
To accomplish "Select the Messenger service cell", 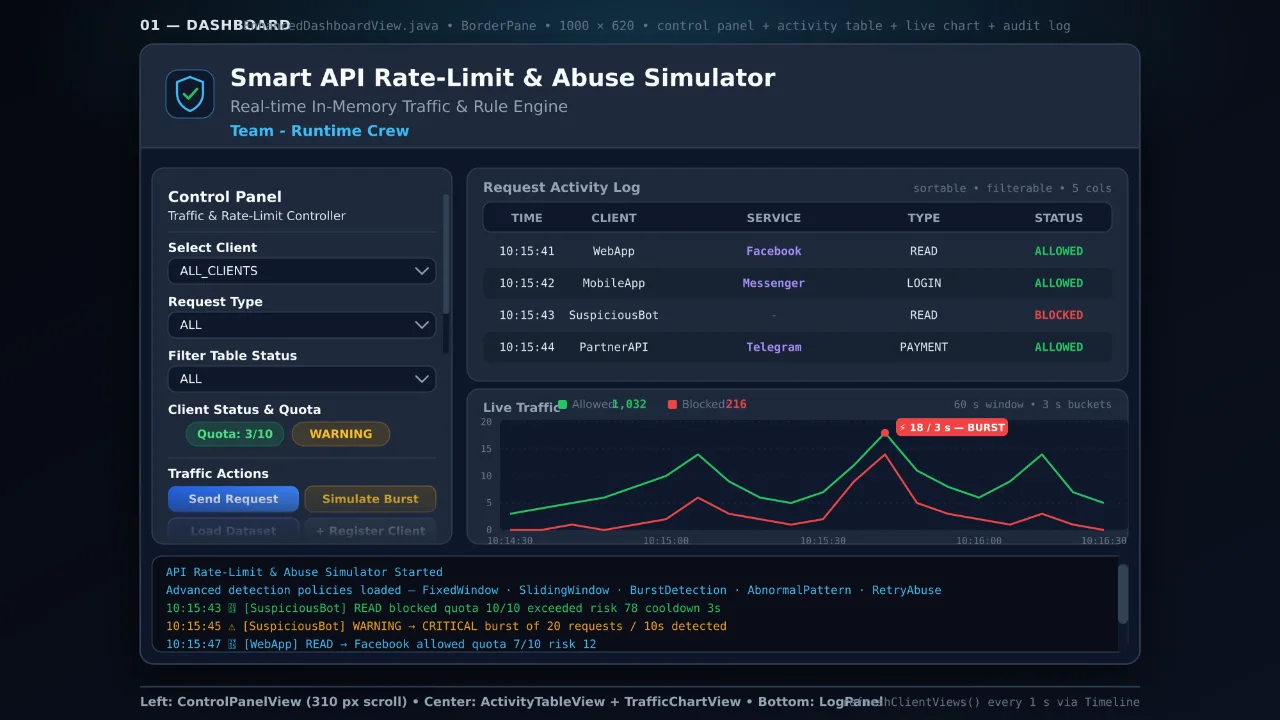I will coord(774,283).
